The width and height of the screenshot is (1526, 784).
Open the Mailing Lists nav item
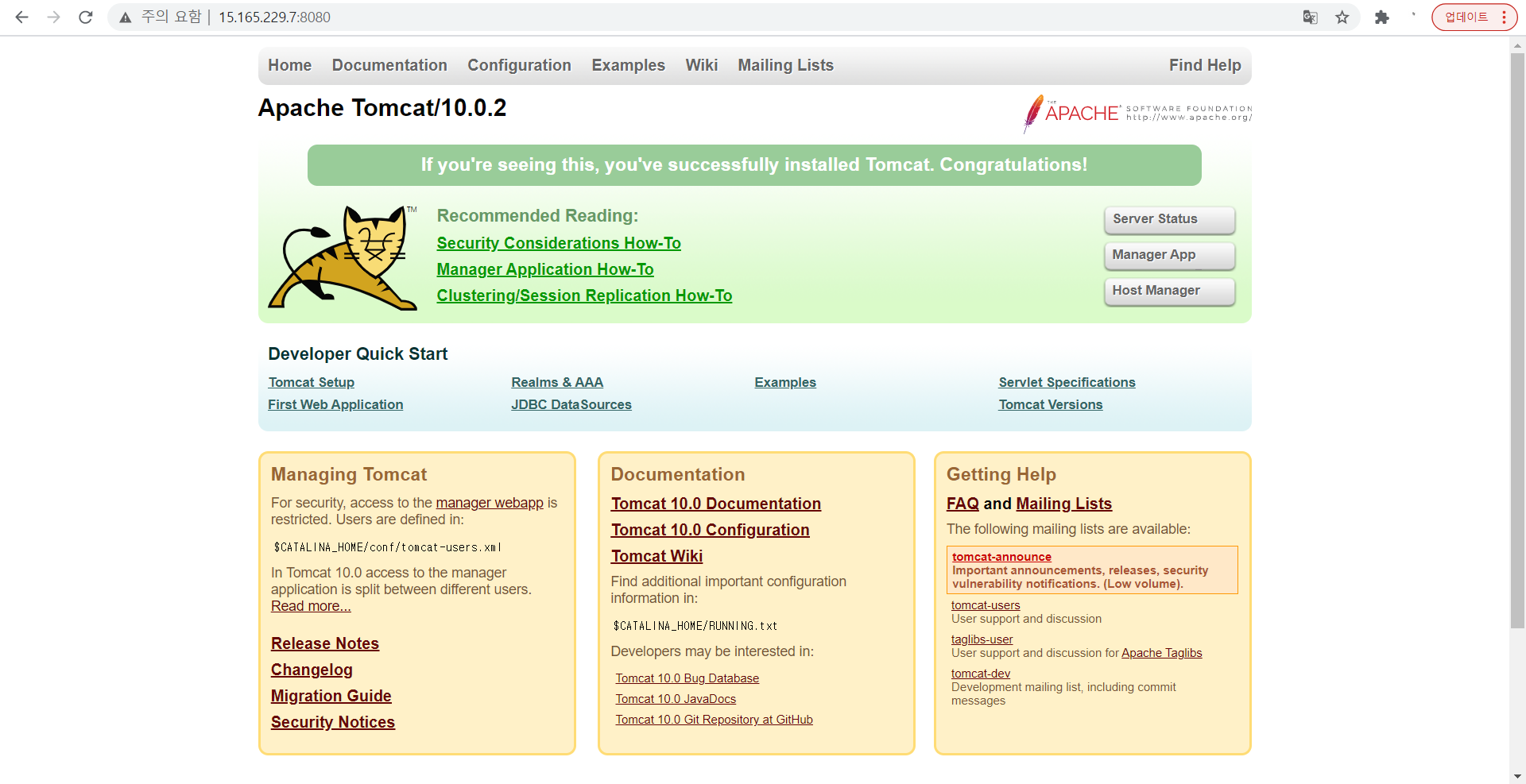tap(785, 65)
